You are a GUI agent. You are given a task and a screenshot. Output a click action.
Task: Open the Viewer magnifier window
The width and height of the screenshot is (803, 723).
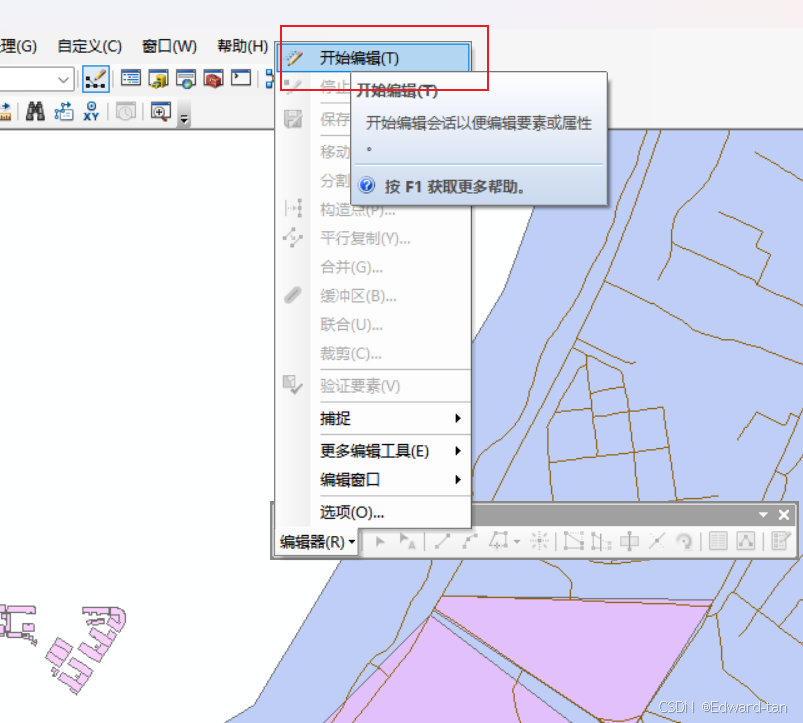point(160,112)
